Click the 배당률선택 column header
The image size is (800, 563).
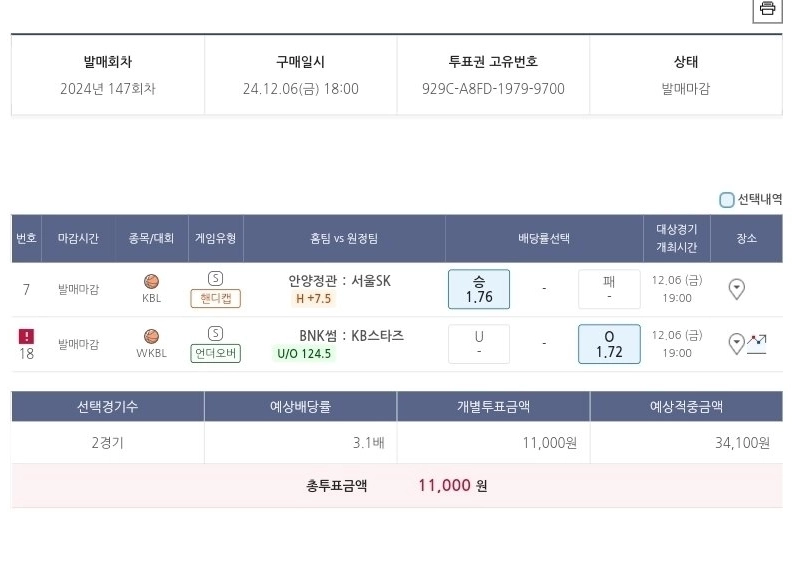(x=544, y=239)
